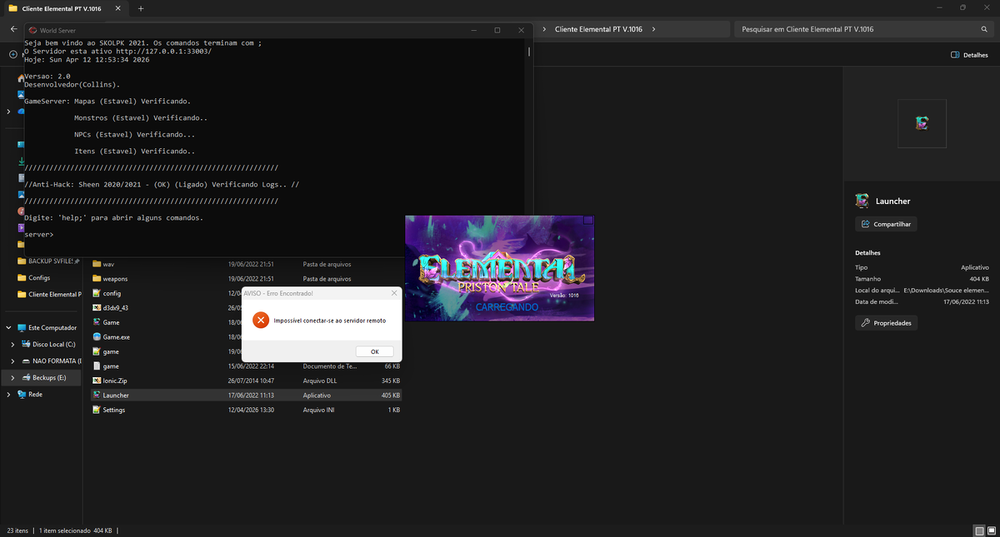Click the Ionic.Zip DLL file icon
The width and height of the screenshot is (1000, 537).
pos(96,381)
